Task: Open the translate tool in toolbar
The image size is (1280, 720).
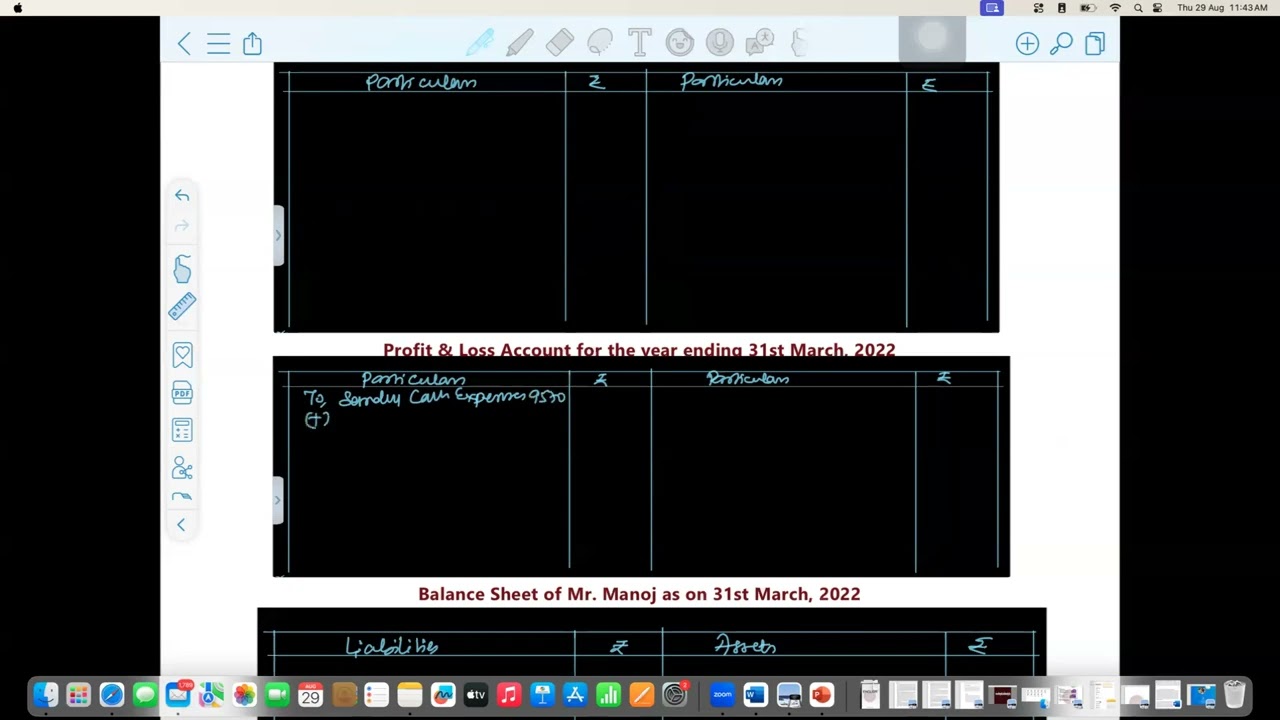Action: [x=760, y=42]
